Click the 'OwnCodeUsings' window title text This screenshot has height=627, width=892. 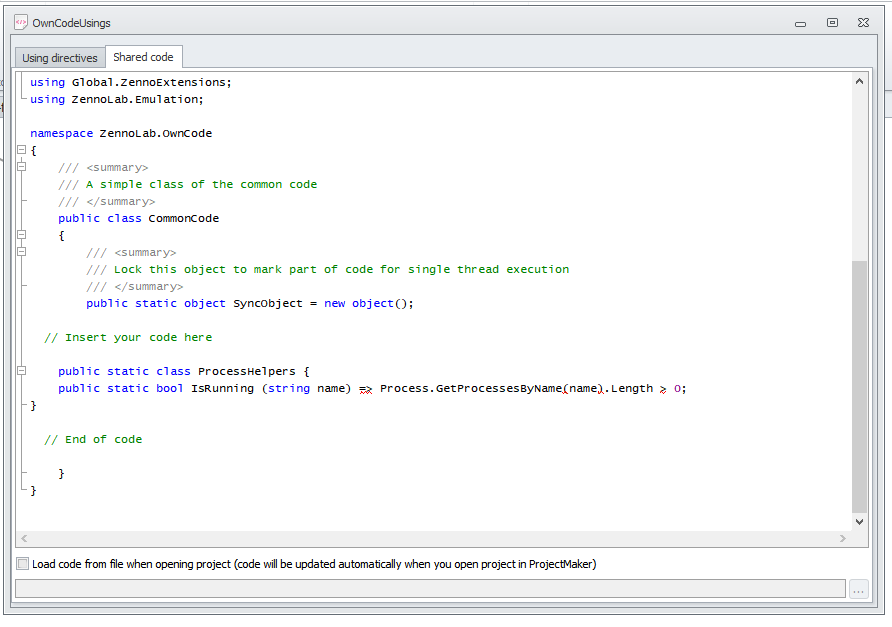pyautogui.click(x=71, y=23)
